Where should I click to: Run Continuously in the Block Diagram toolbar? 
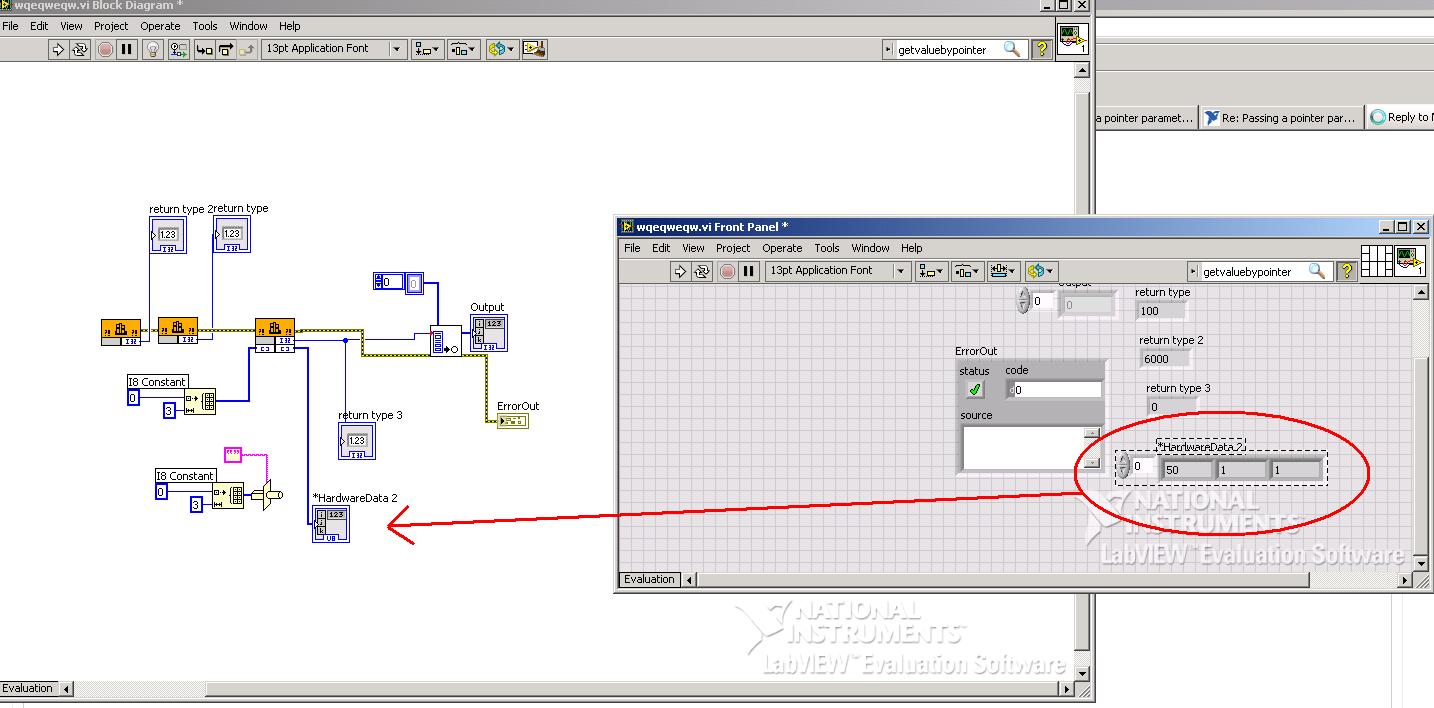click(x=80, y=49)
